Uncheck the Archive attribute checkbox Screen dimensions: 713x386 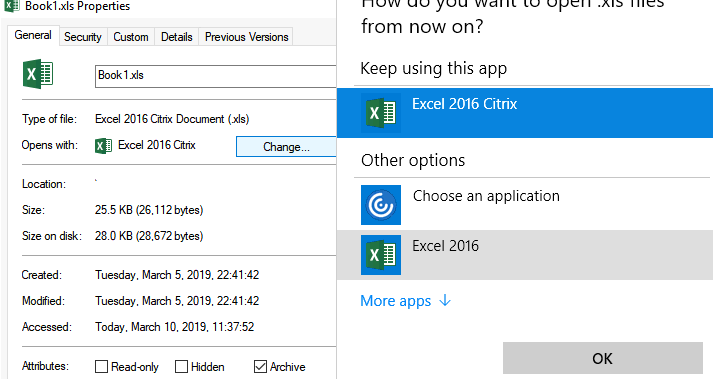261,366
